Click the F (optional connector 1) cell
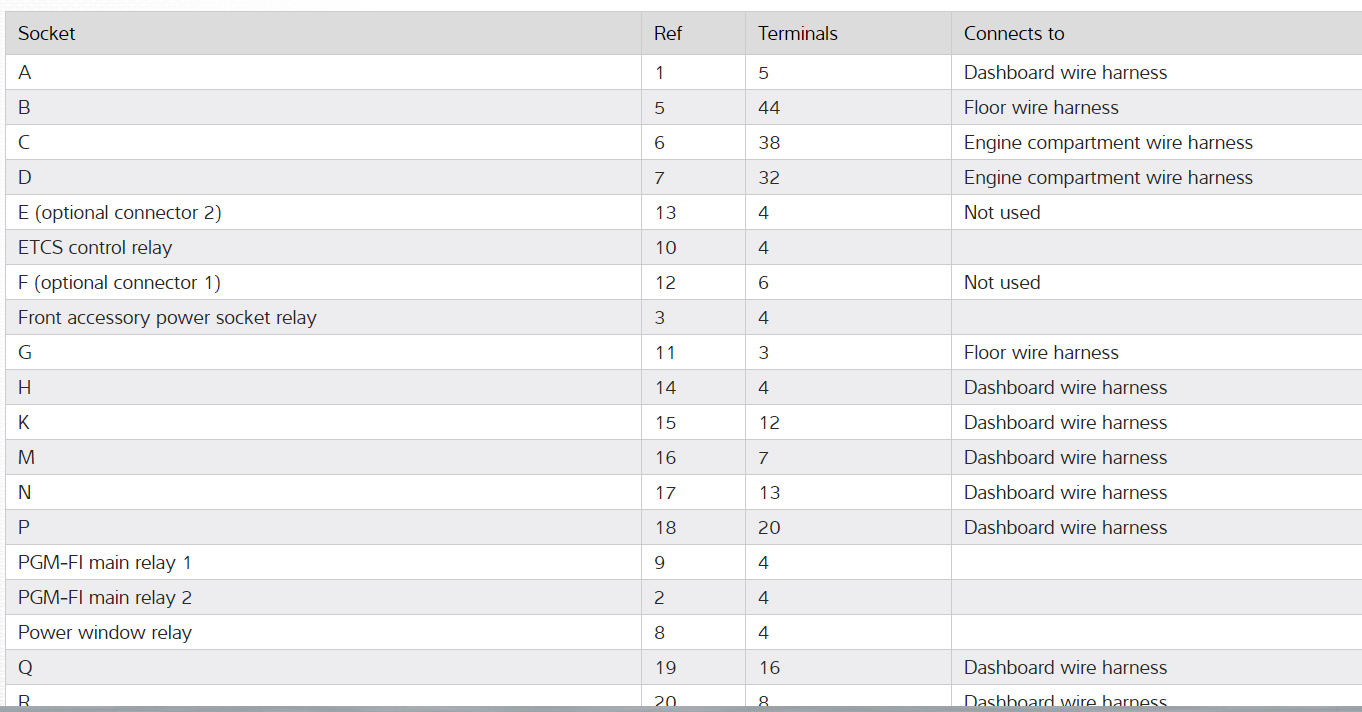This screenshot has width=1362, height=712. 119,283
